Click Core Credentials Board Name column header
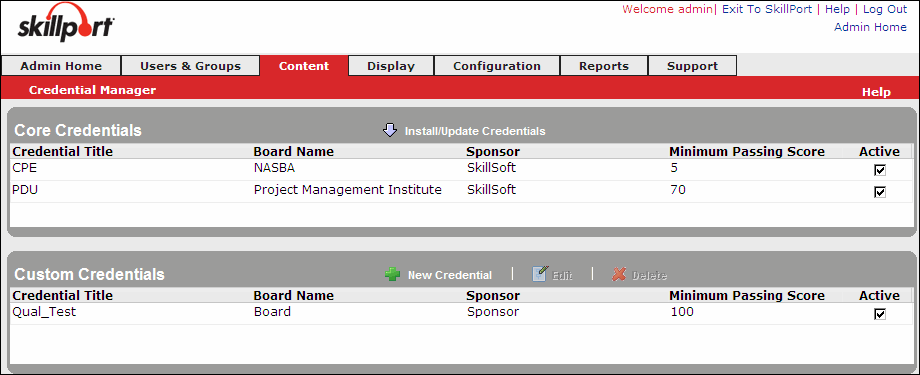 (293, 152)
